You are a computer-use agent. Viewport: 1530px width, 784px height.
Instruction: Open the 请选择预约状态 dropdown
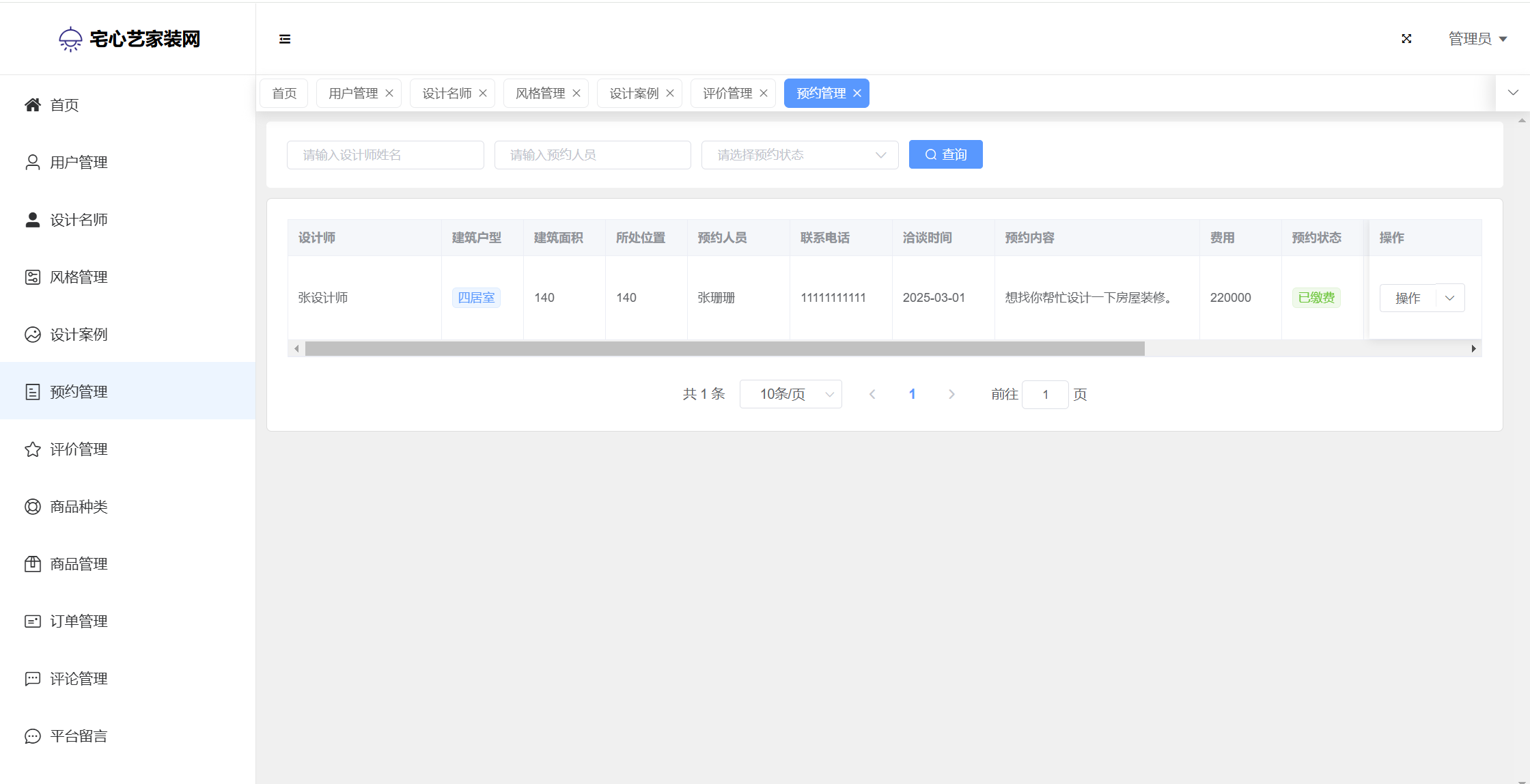pos(799,155)
